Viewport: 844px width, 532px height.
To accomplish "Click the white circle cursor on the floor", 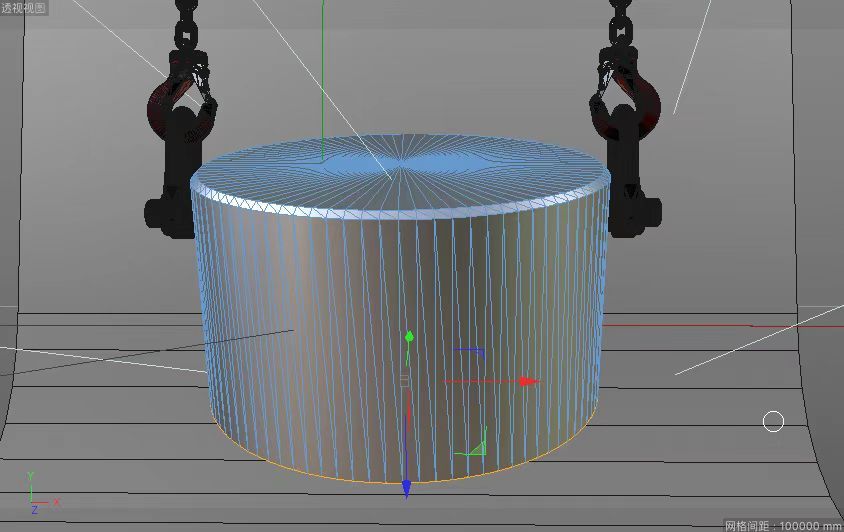I will coord(773,422).
